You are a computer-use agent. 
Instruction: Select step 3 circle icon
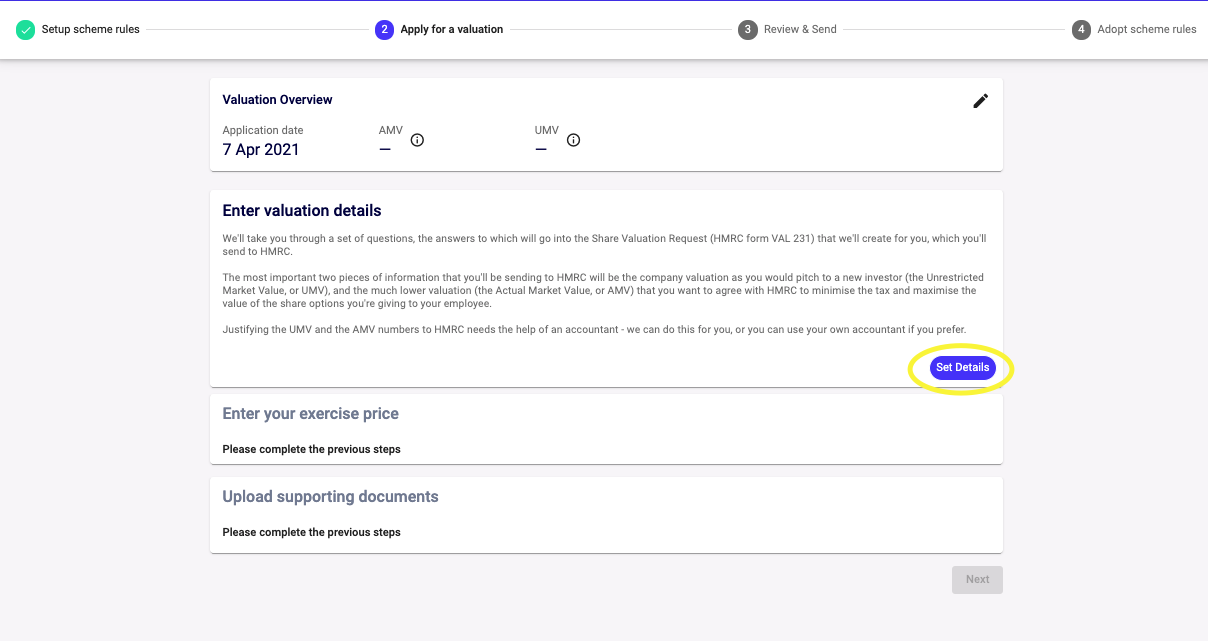pyautogui.click(x=748, y=30)
